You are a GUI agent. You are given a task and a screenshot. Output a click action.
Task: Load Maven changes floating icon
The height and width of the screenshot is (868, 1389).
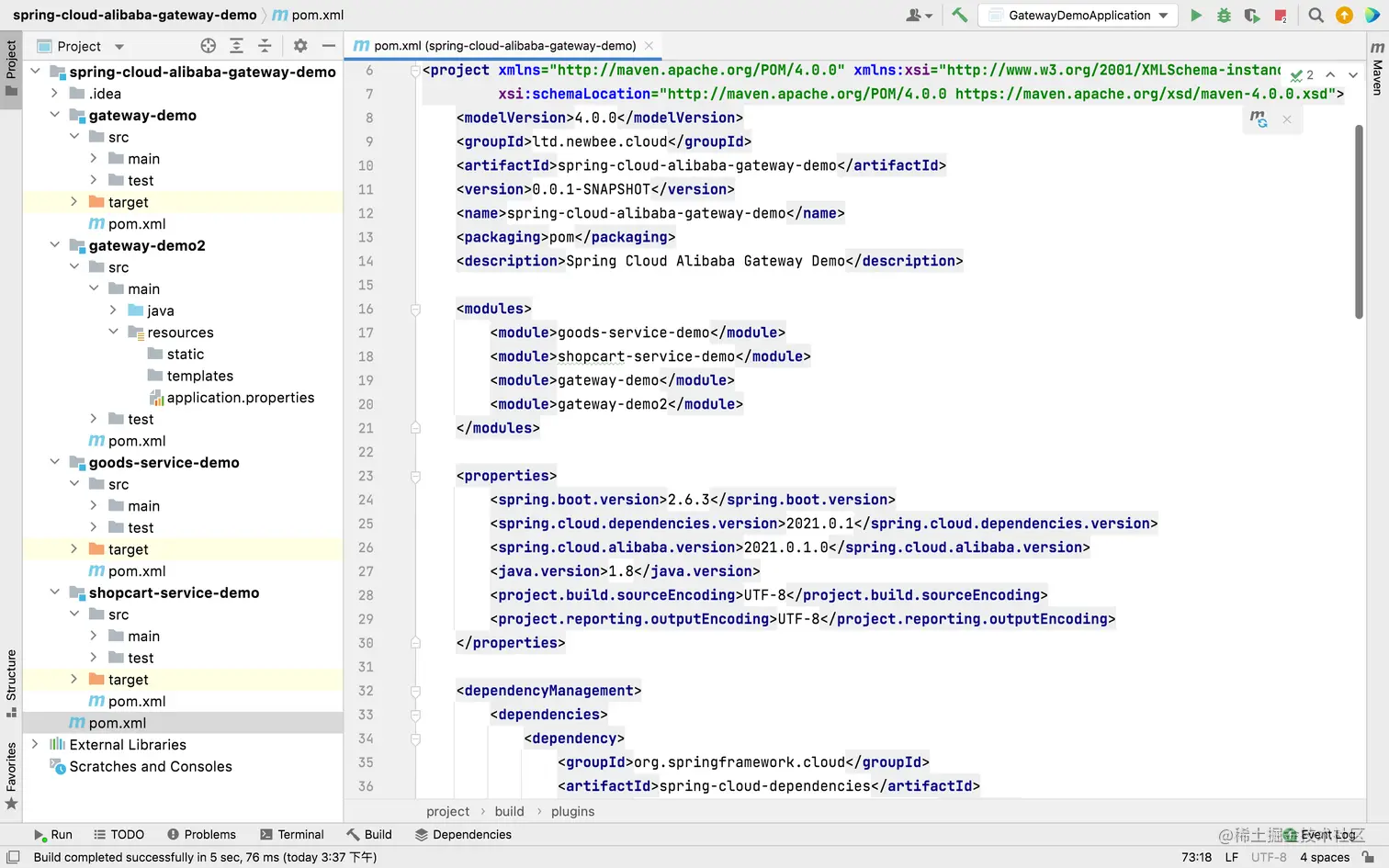pyautogui.click(x=1259, y=118)
